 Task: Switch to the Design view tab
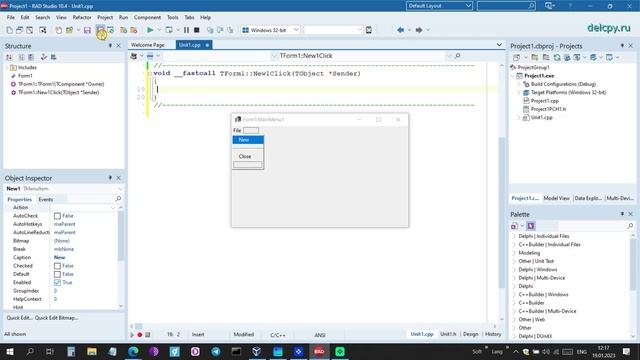tap(470, 334)
